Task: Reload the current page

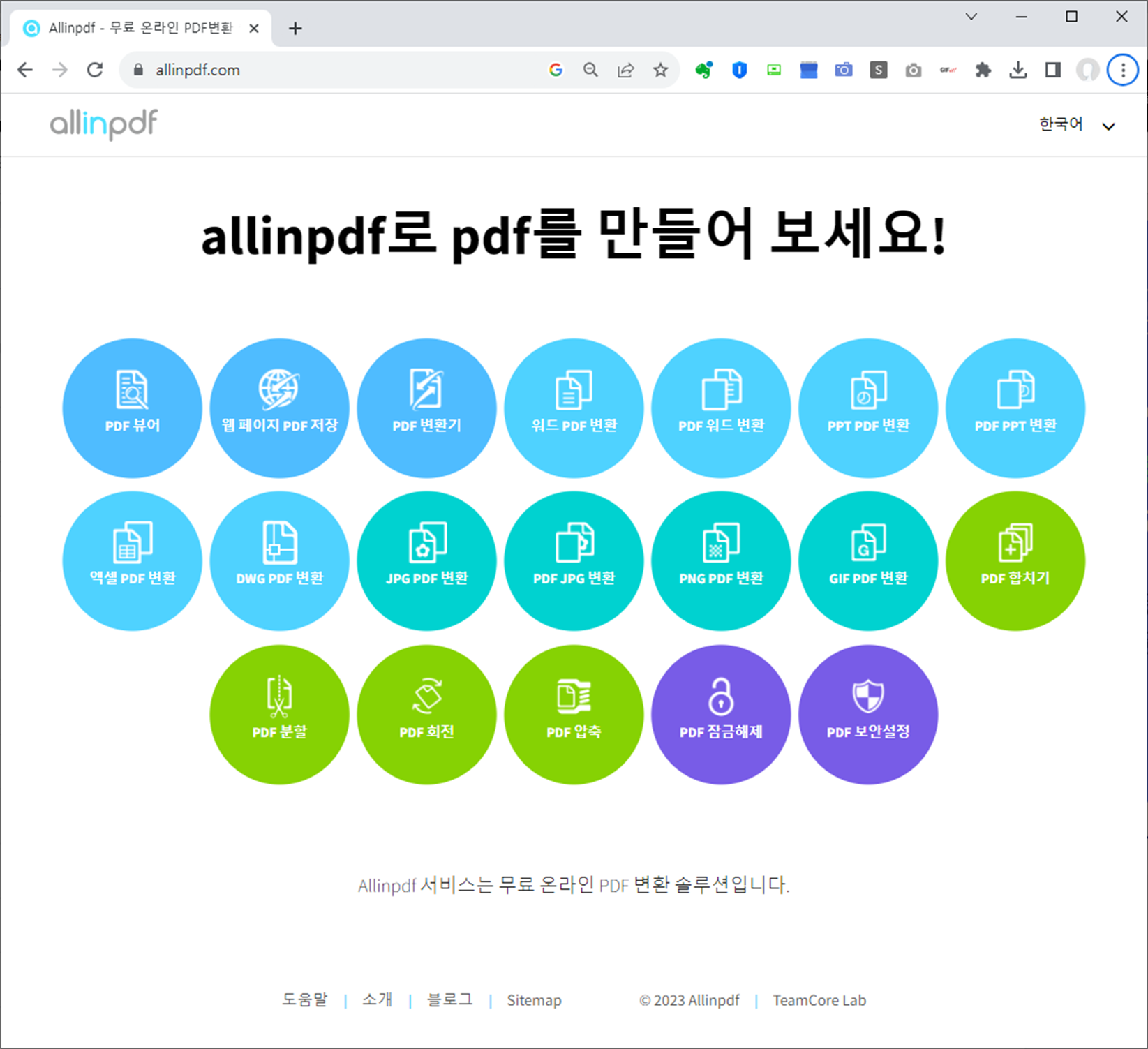Action: [x=95, y=70]
